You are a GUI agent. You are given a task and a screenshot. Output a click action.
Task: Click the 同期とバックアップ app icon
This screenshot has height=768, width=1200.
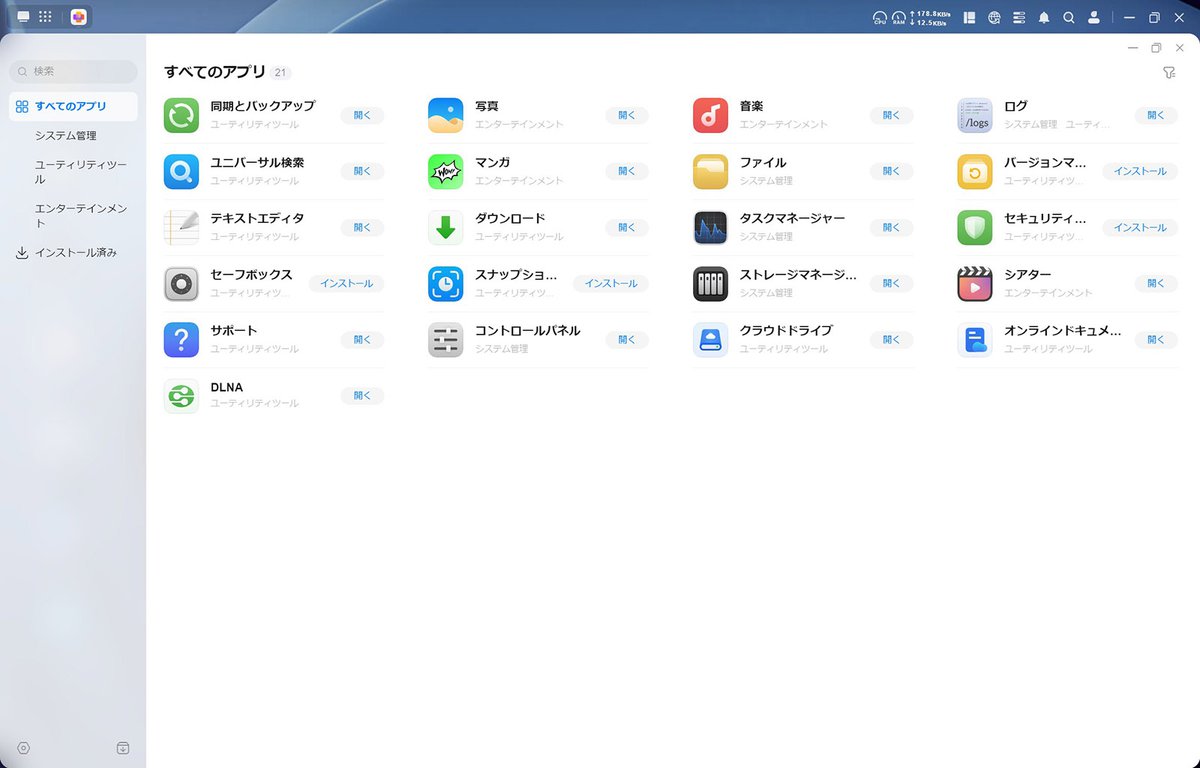(181, 115)
